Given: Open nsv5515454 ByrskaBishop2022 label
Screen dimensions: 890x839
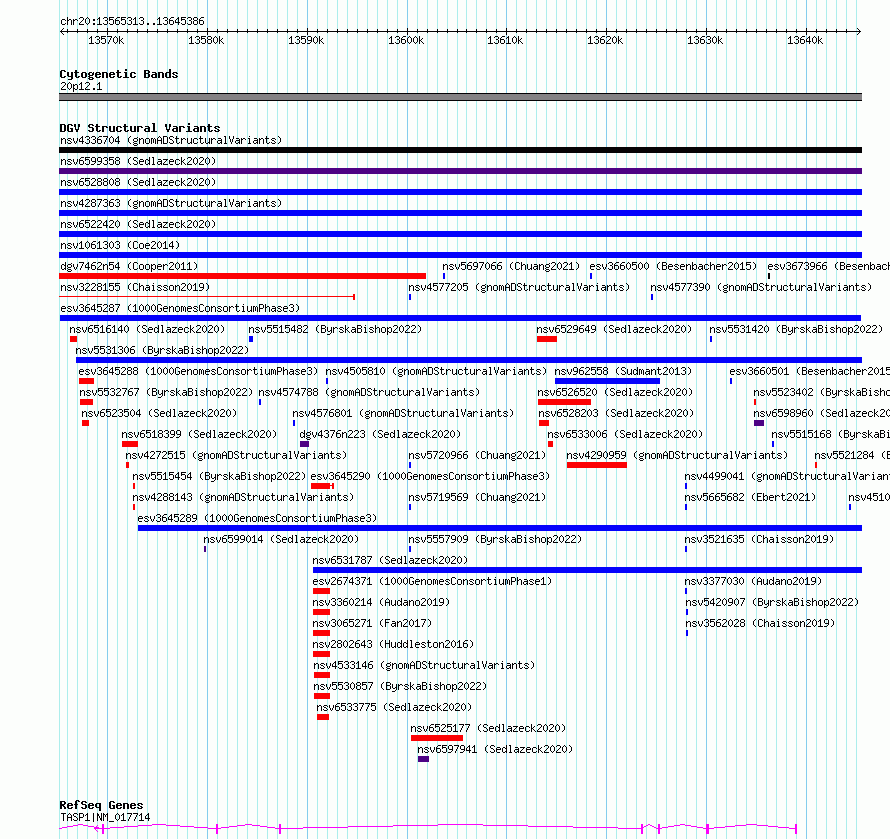Looking at the screenshot, I should pos(219,476).
